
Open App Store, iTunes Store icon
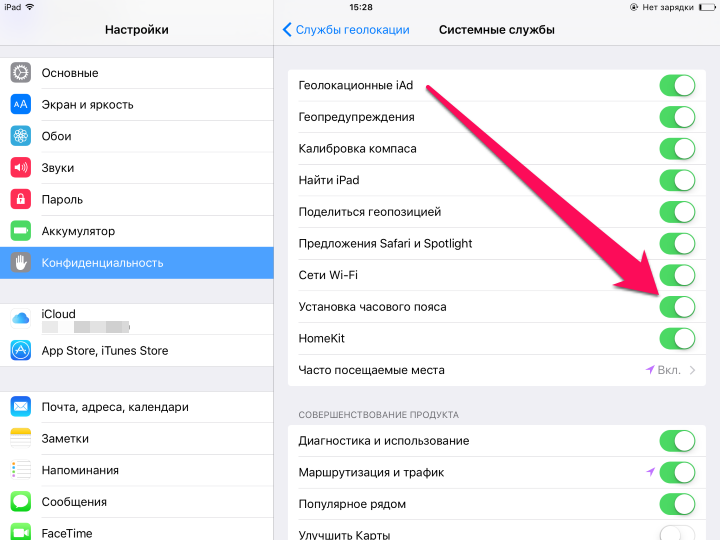[21, 350]
